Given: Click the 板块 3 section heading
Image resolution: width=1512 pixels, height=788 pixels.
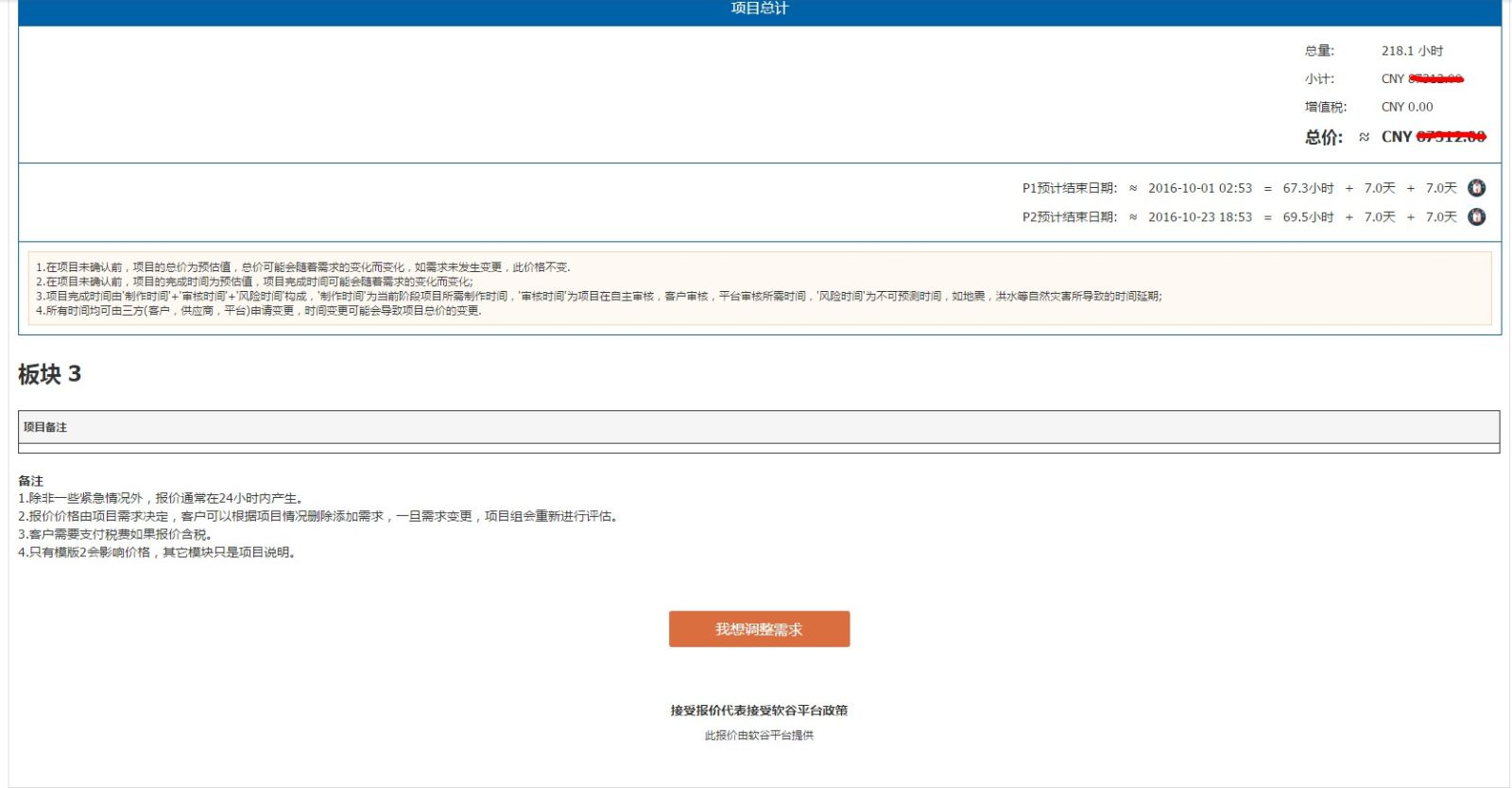Looking at the screenshot, I should coord(50,374).
